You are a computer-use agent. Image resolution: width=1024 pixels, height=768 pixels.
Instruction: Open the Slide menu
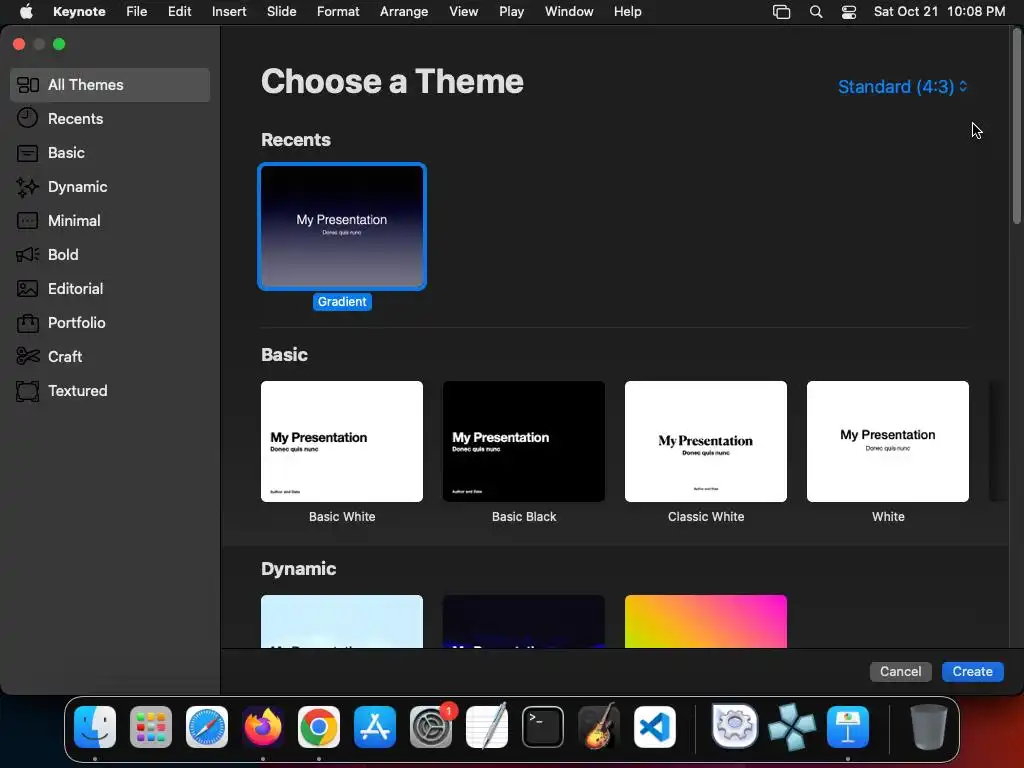(281, 12)
